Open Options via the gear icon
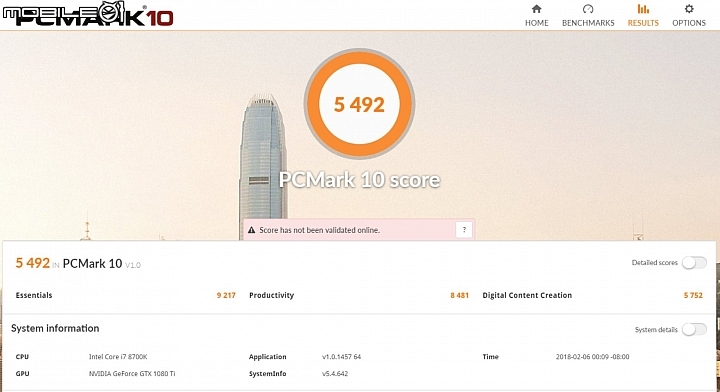Screen dimensions: 720x392 pos(689,9)
